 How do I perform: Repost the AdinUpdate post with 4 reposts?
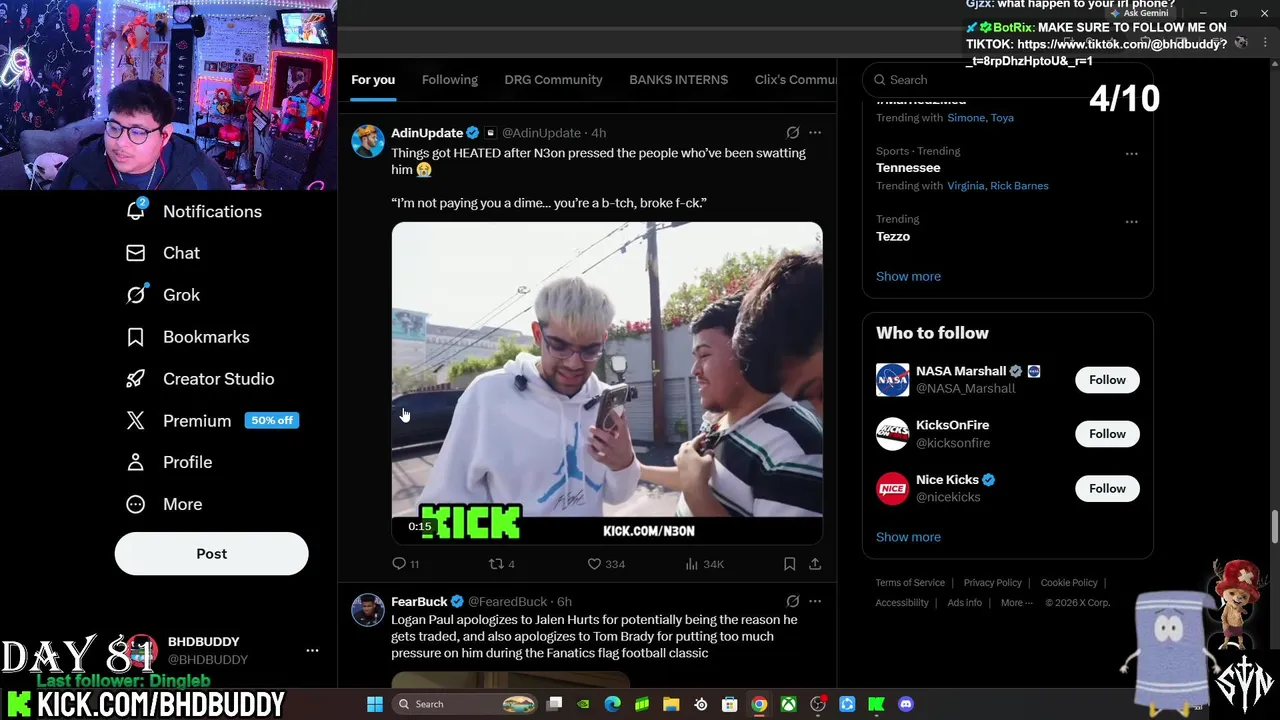(x=501, y=564)
